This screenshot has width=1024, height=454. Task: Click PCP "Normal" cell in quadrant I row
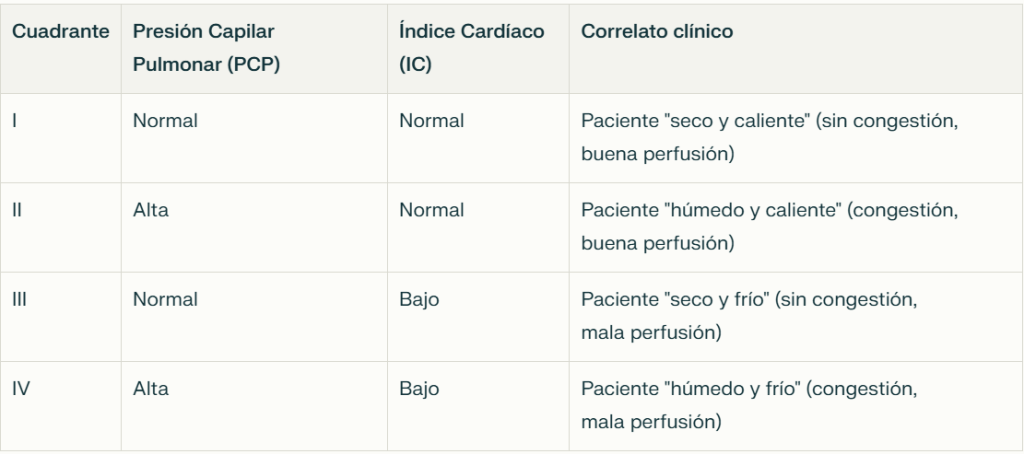pos(165,121)
